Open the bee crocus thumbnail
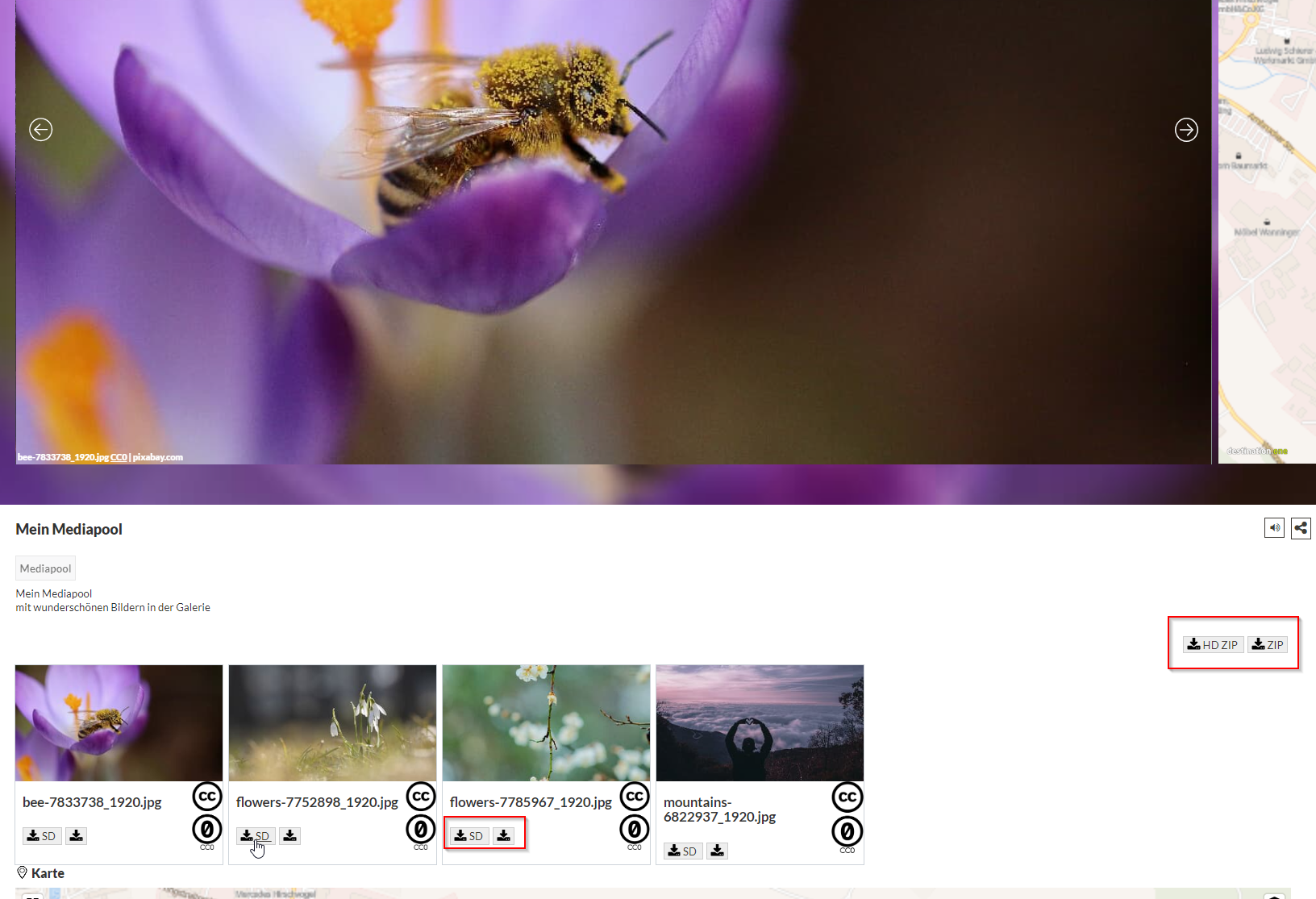 tap(119, 723)
